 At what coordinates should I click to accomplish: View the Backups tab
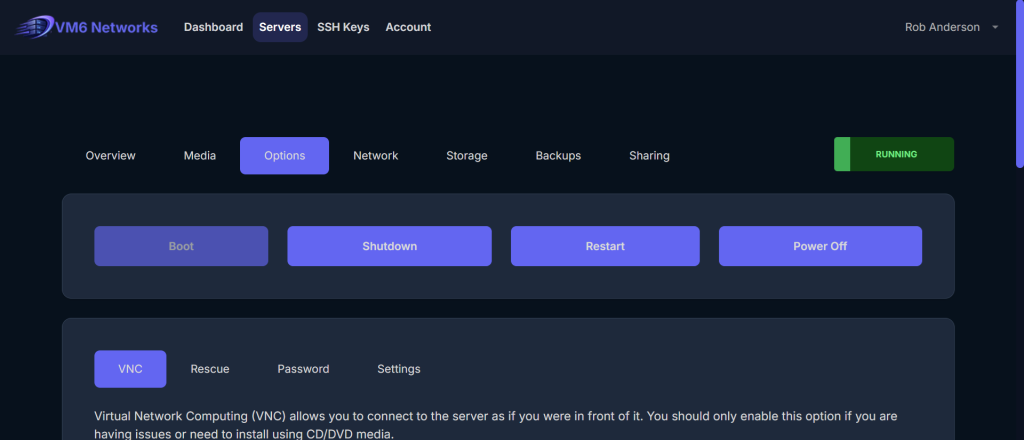pyautogui.click(x=558, y=156)
